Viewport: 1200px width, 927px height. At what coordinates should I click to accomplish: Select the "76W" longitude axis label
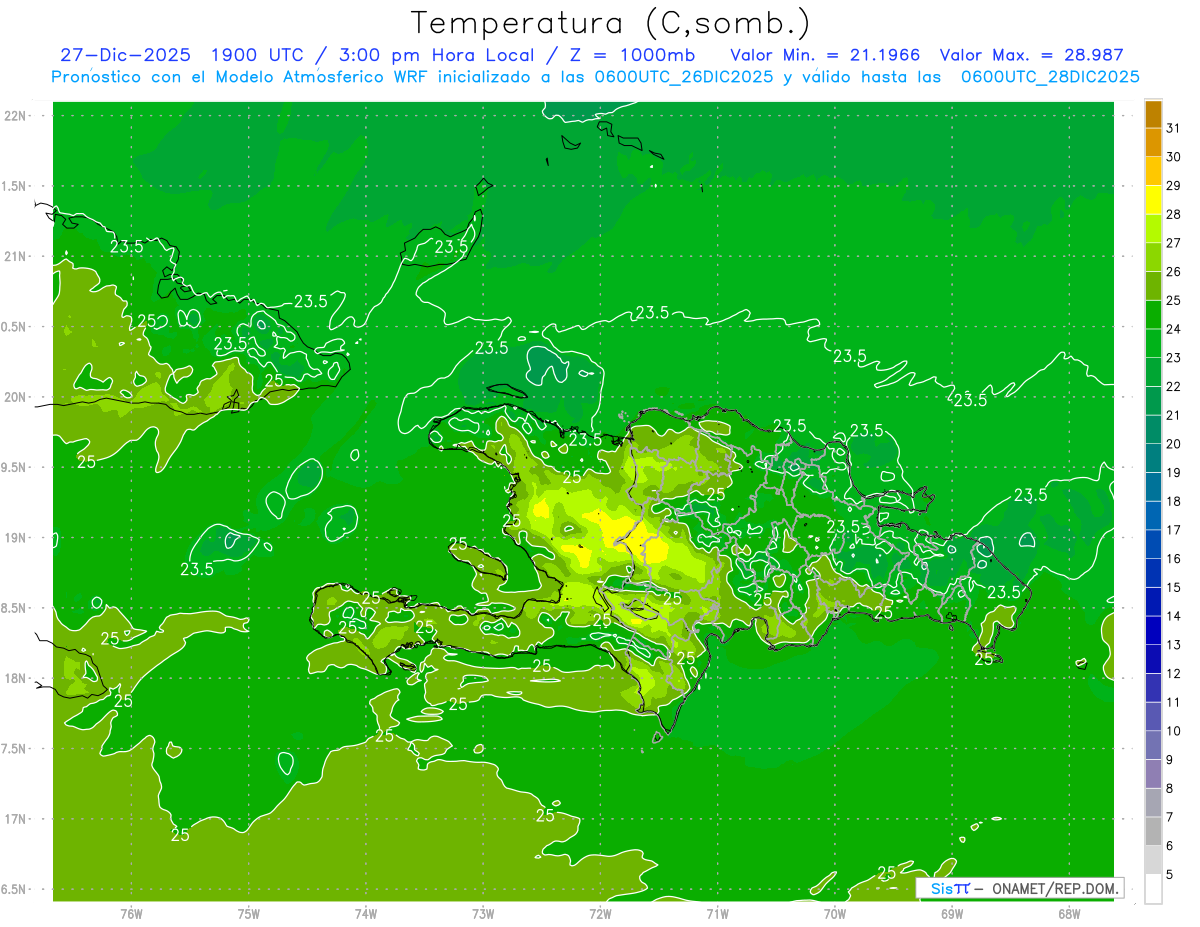coord(131,913)
